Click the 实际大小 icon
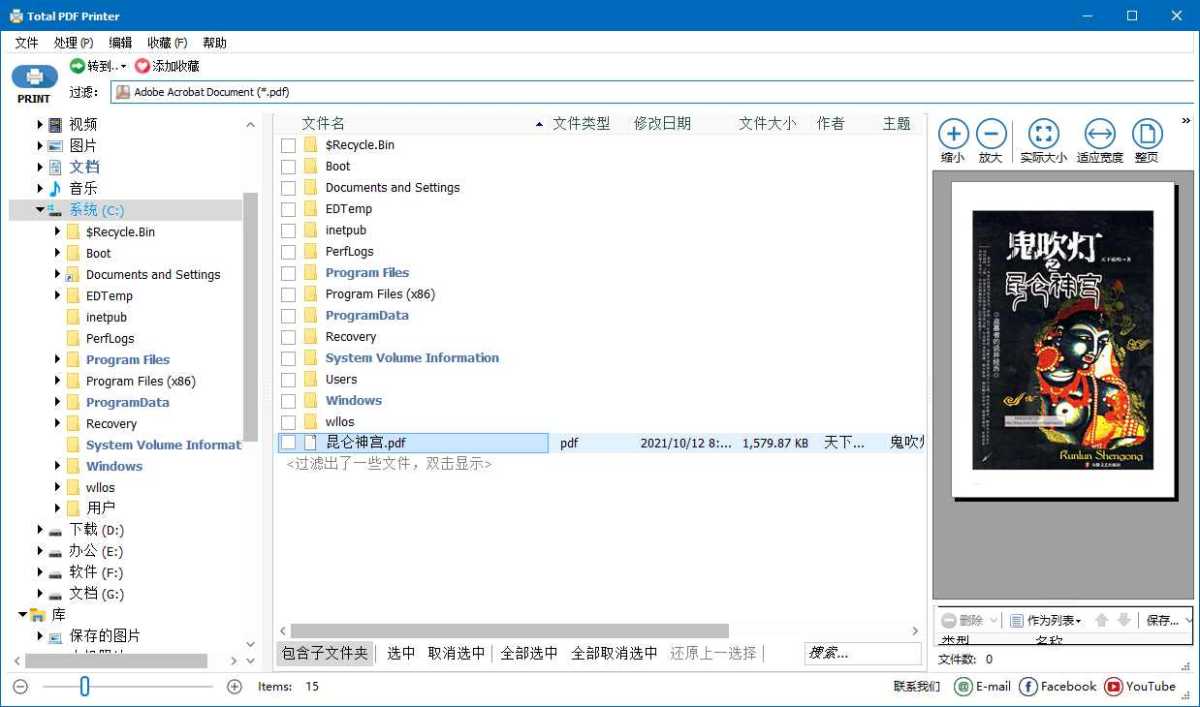Viewport: 1200px width, 707px height. [1043, 133]
